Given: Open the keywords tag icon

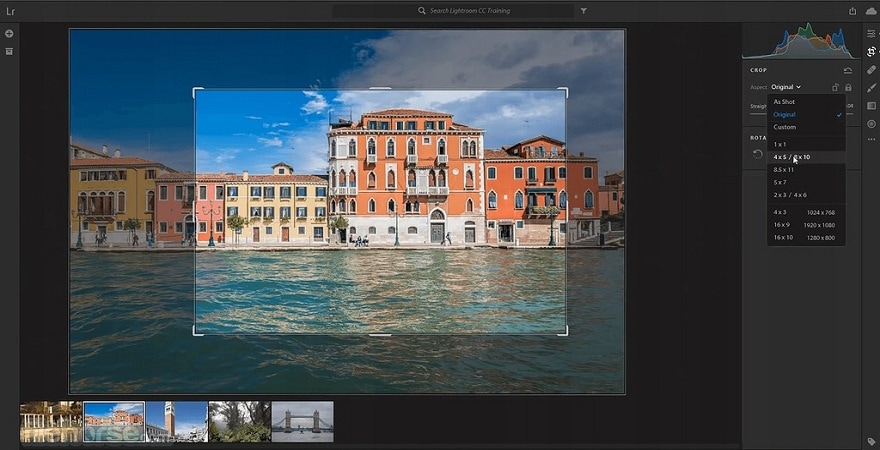Looking at the screenshot, I should (x=871, y=440).
